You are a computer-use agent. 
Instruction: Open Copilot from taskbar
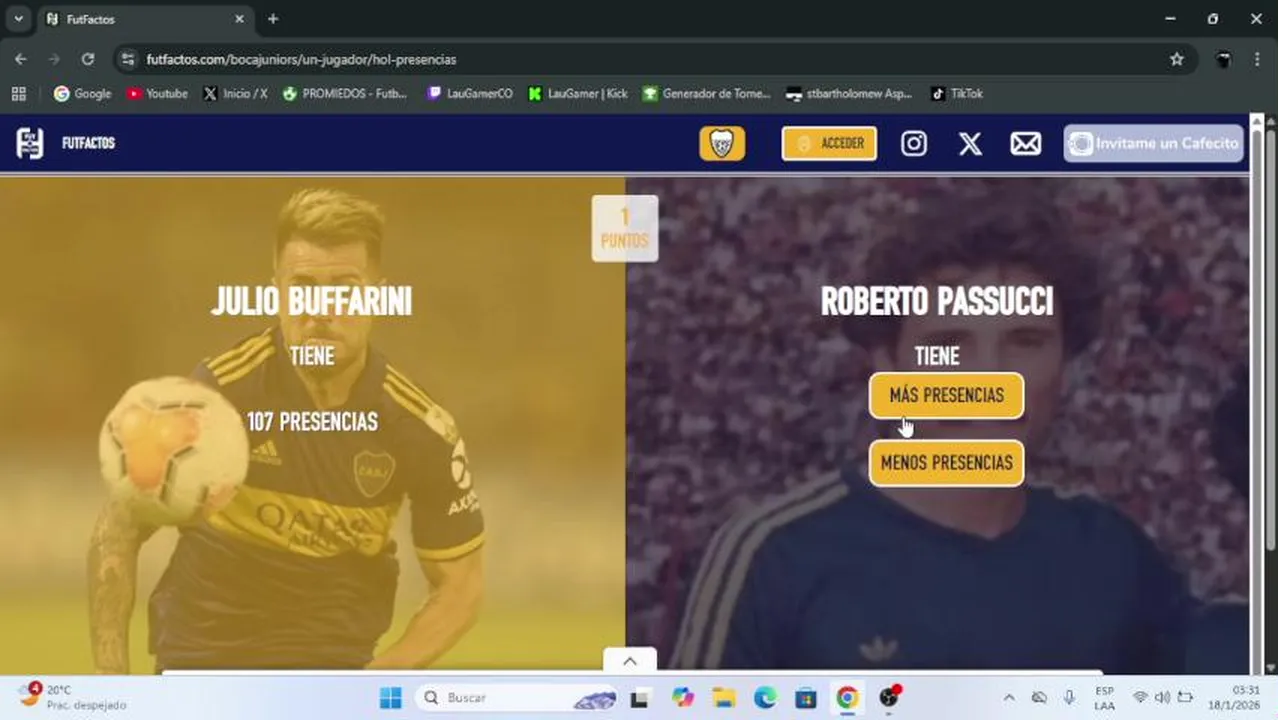(683, 697)
